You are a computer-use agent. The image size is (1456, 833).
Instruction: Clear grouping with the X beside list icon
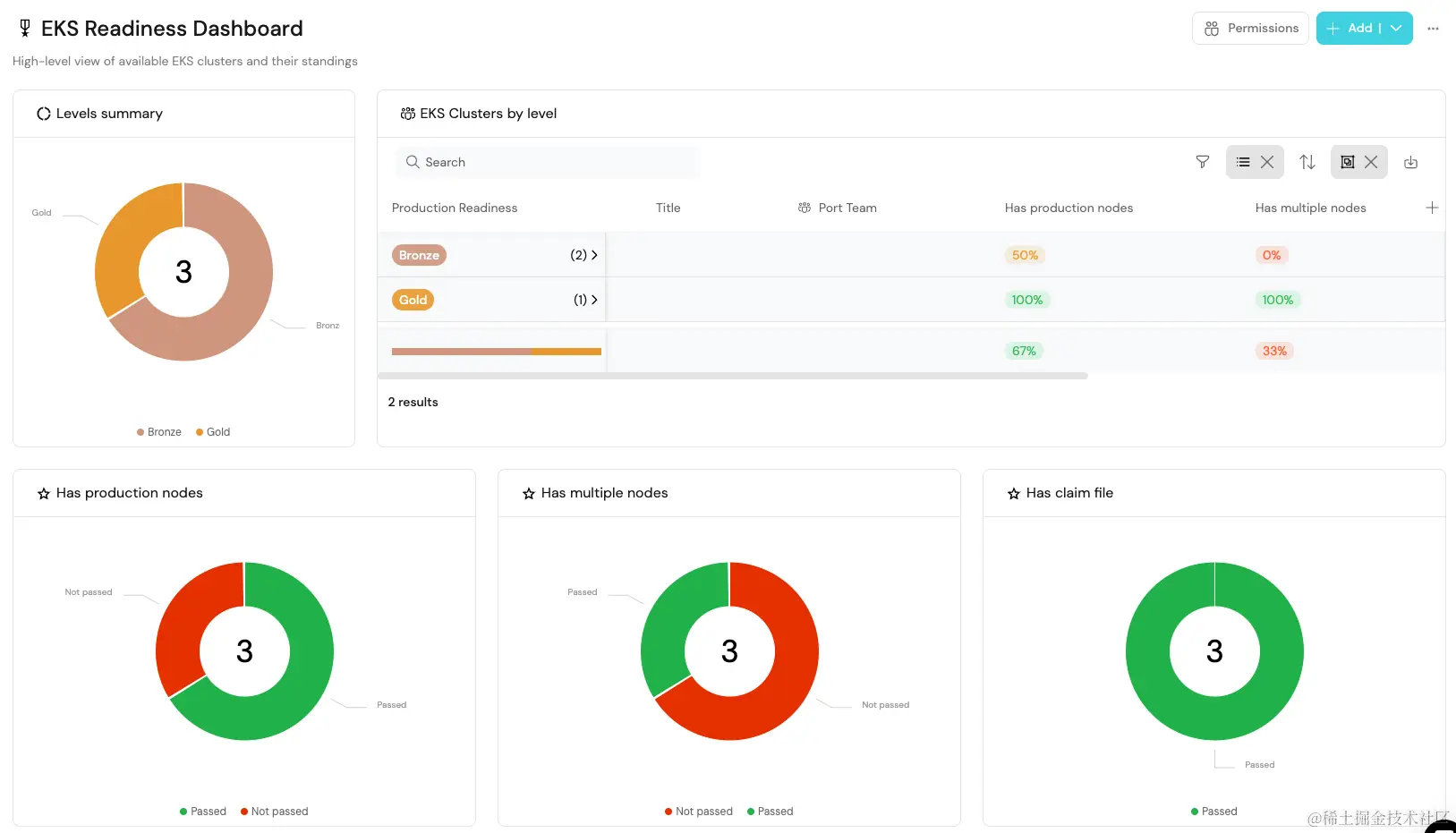(x=1267, y=162)
